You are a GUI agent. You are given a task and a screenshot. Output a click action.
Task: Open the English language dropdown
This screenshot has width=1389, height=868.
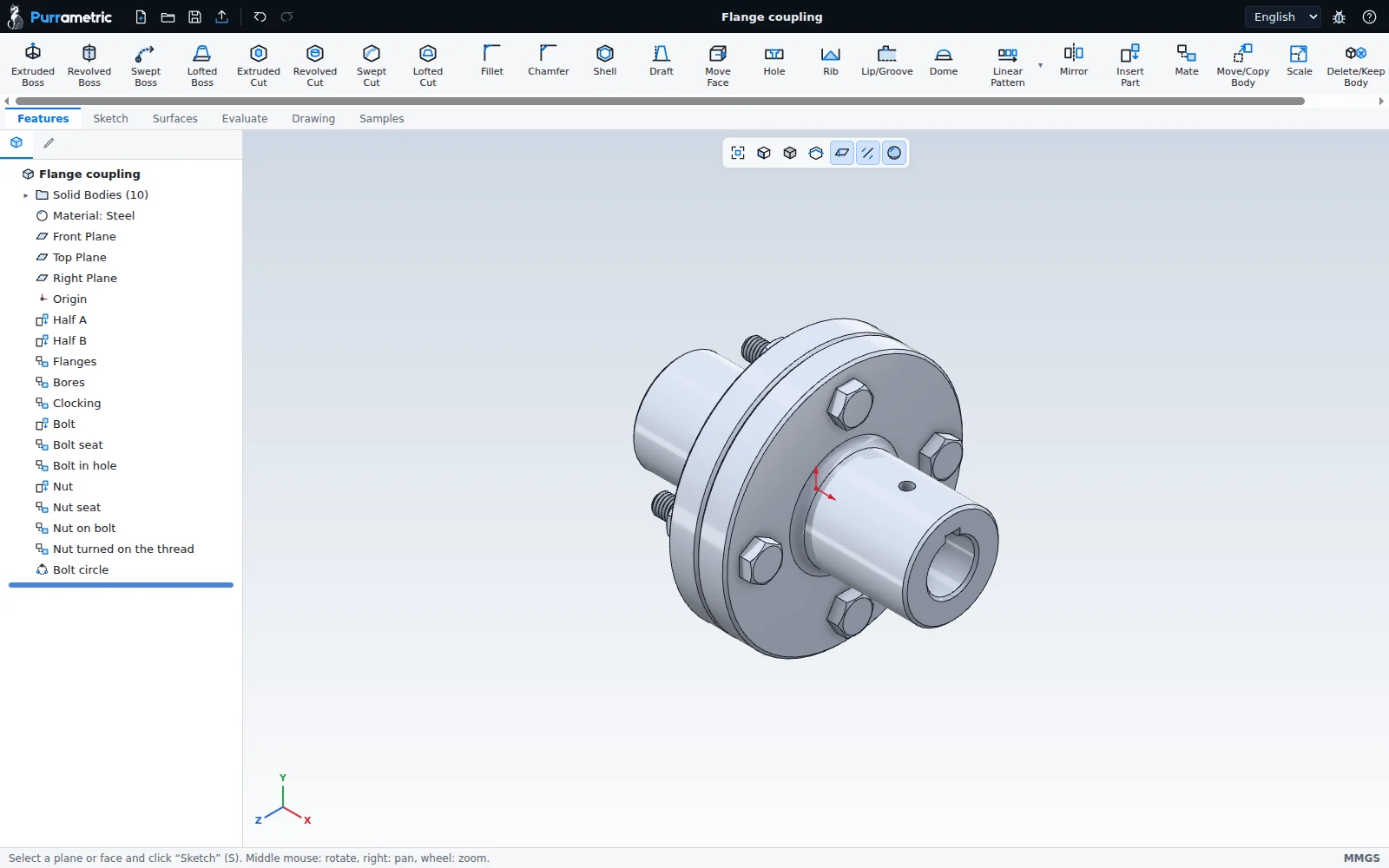[x=1283, y=16]
